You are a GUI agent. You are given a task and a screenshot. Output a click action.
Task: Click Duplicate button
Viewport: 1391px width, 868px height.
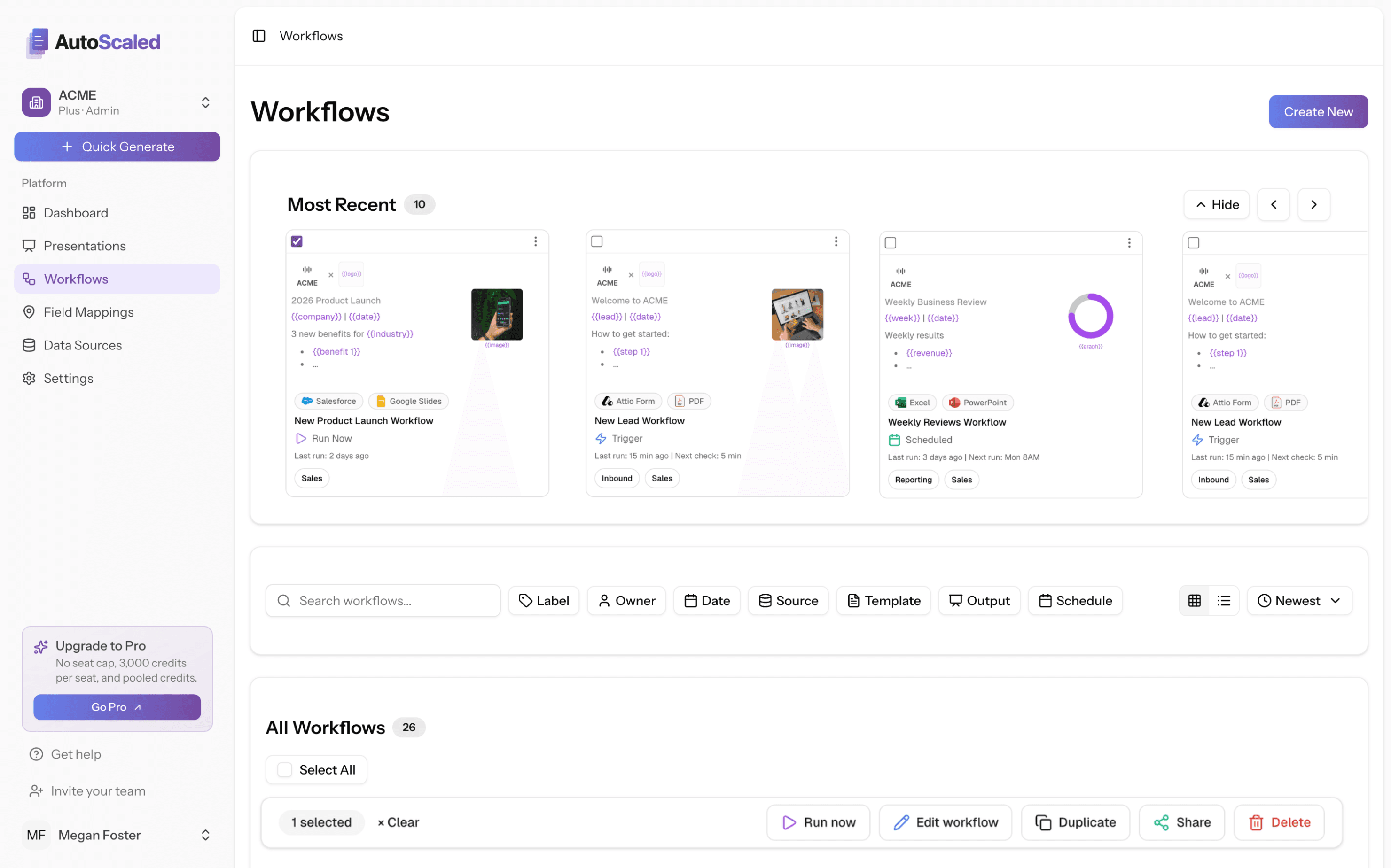1076,822
